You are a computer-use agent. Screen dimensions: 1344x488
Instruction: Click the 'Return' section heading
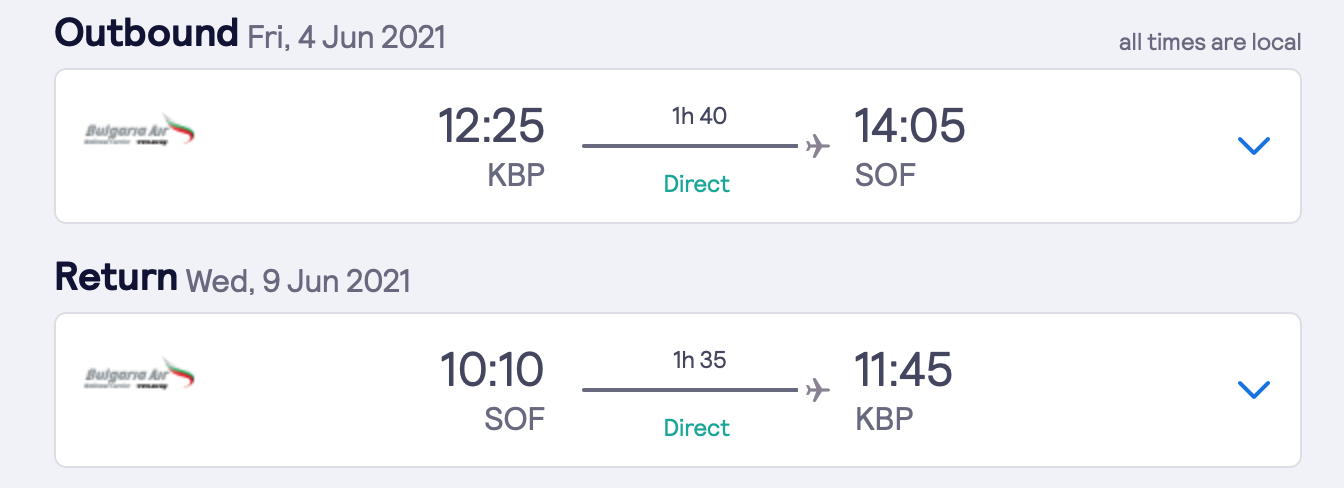(x=116, y=277)
